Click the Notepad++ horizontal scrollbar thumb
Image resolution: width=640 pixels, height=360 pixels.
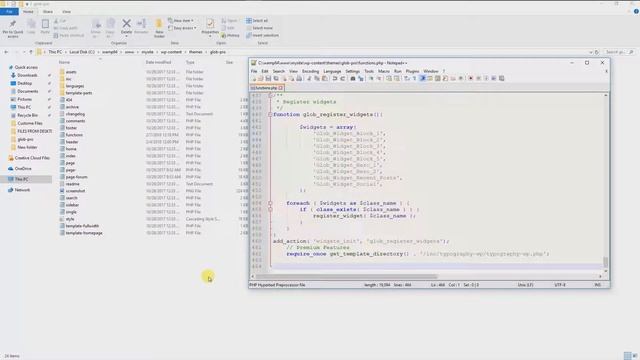coord(347,276)
